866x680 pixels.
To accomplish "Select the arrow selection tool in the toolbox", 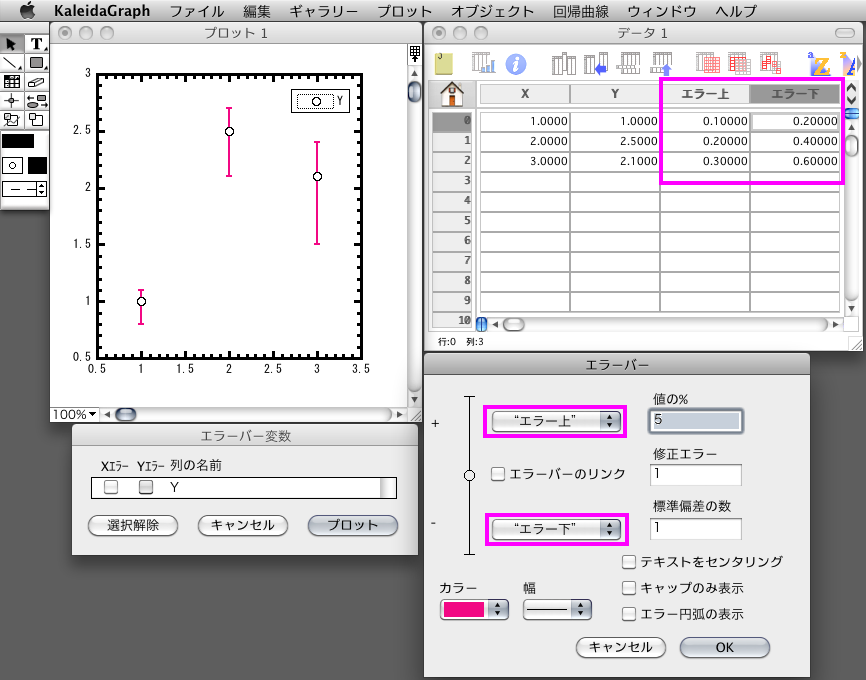I will tap(11, 44).
